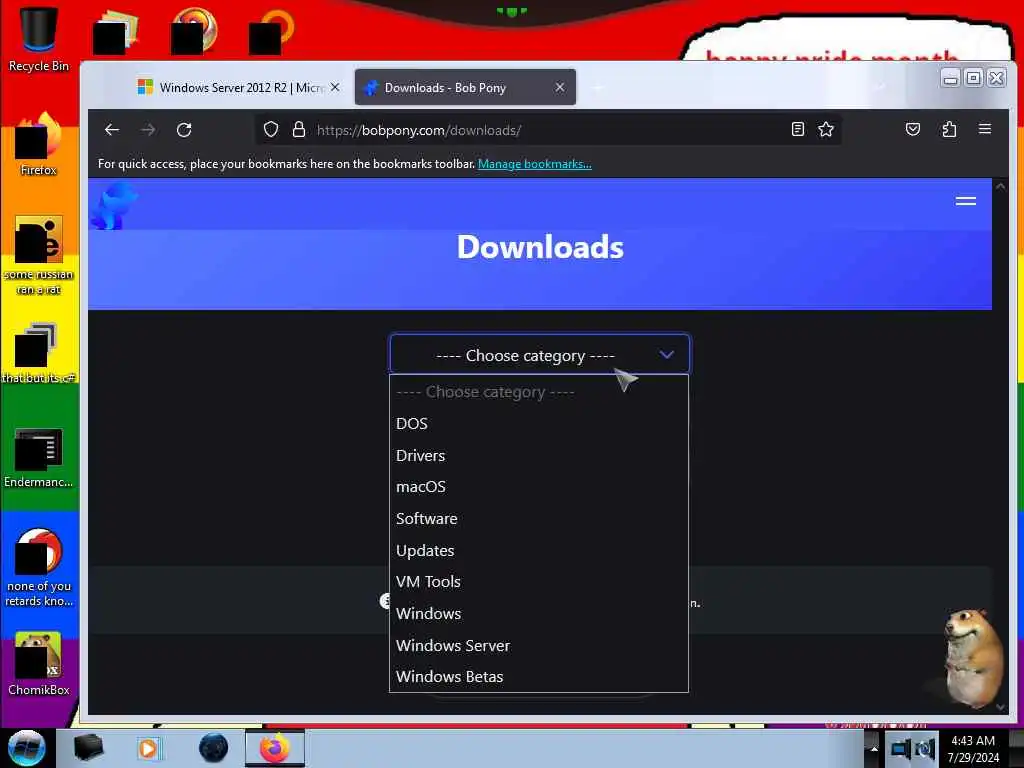Open the Extensions puzzle icon
This screenshot has height=768, width=1024.
[949, 129]
